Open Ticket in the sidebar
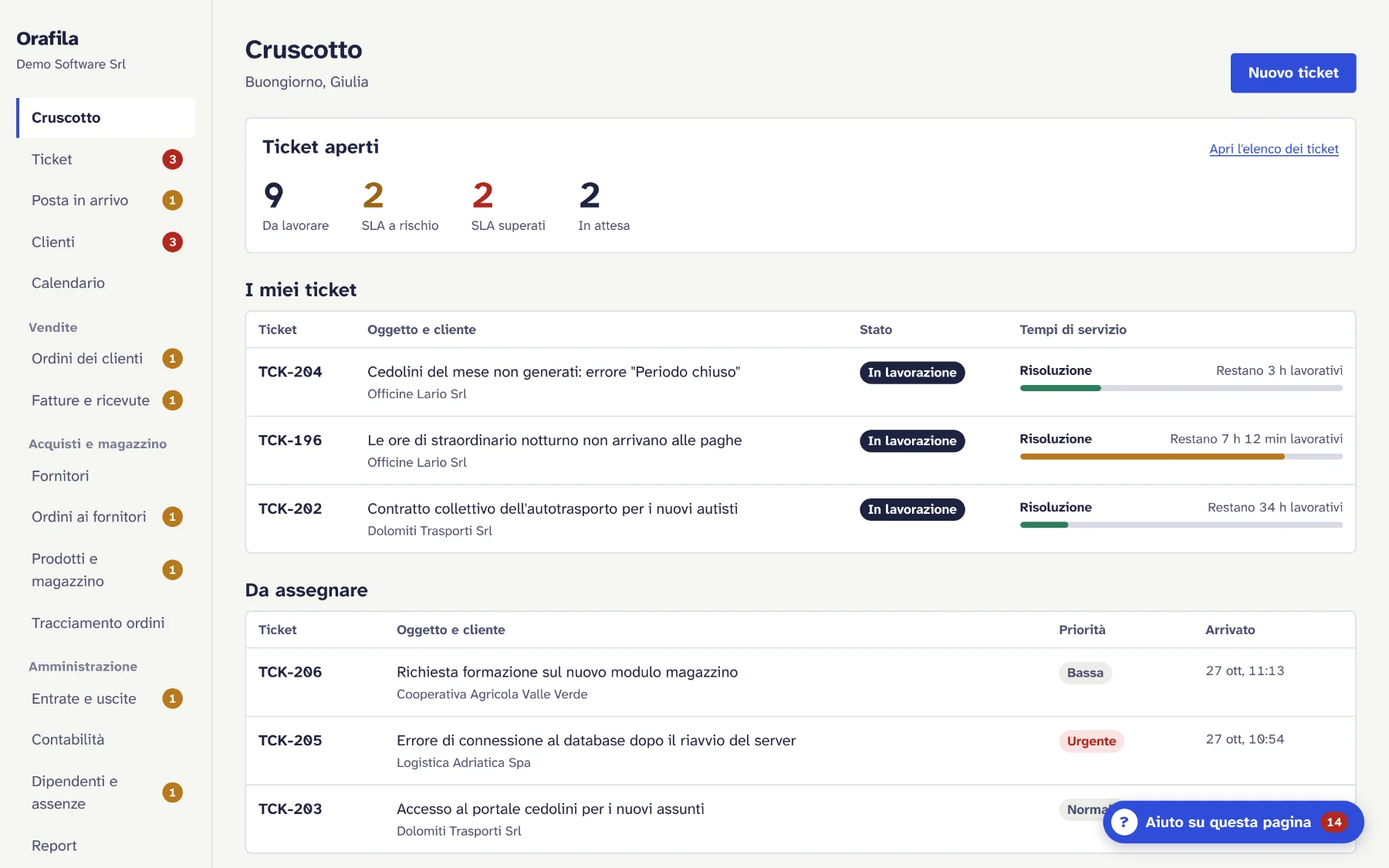1389x868 pixels. (x=106, y=159)
